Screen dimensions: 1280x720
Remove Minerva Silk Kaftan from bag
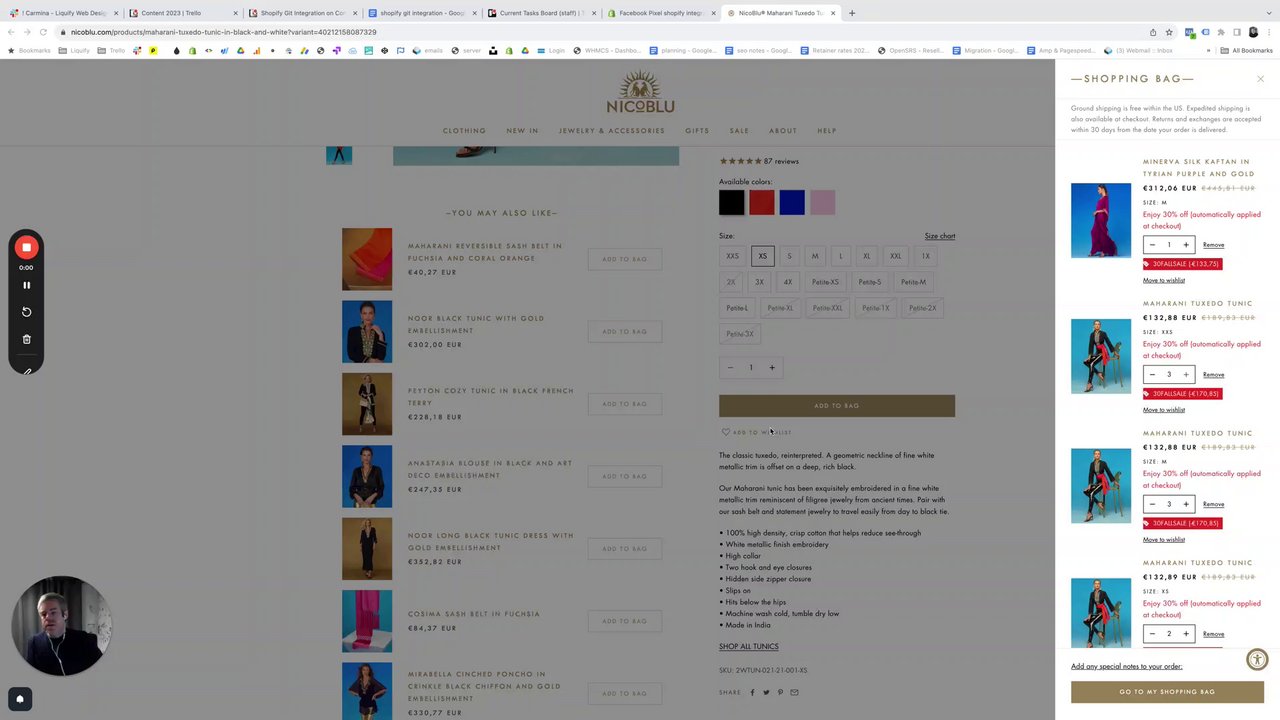[x=1213, y=245]
